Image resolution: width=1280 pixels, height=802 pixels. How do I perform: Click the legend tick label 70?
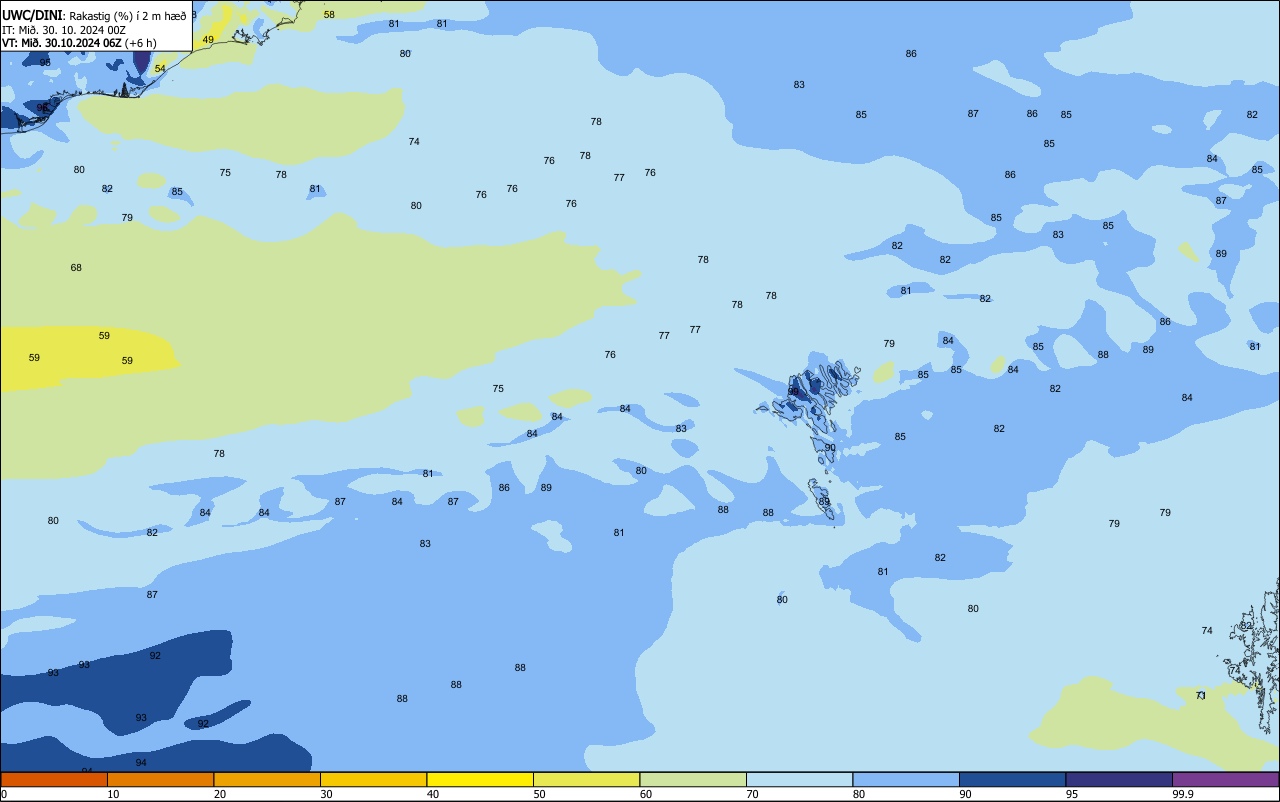pos(752,794)
